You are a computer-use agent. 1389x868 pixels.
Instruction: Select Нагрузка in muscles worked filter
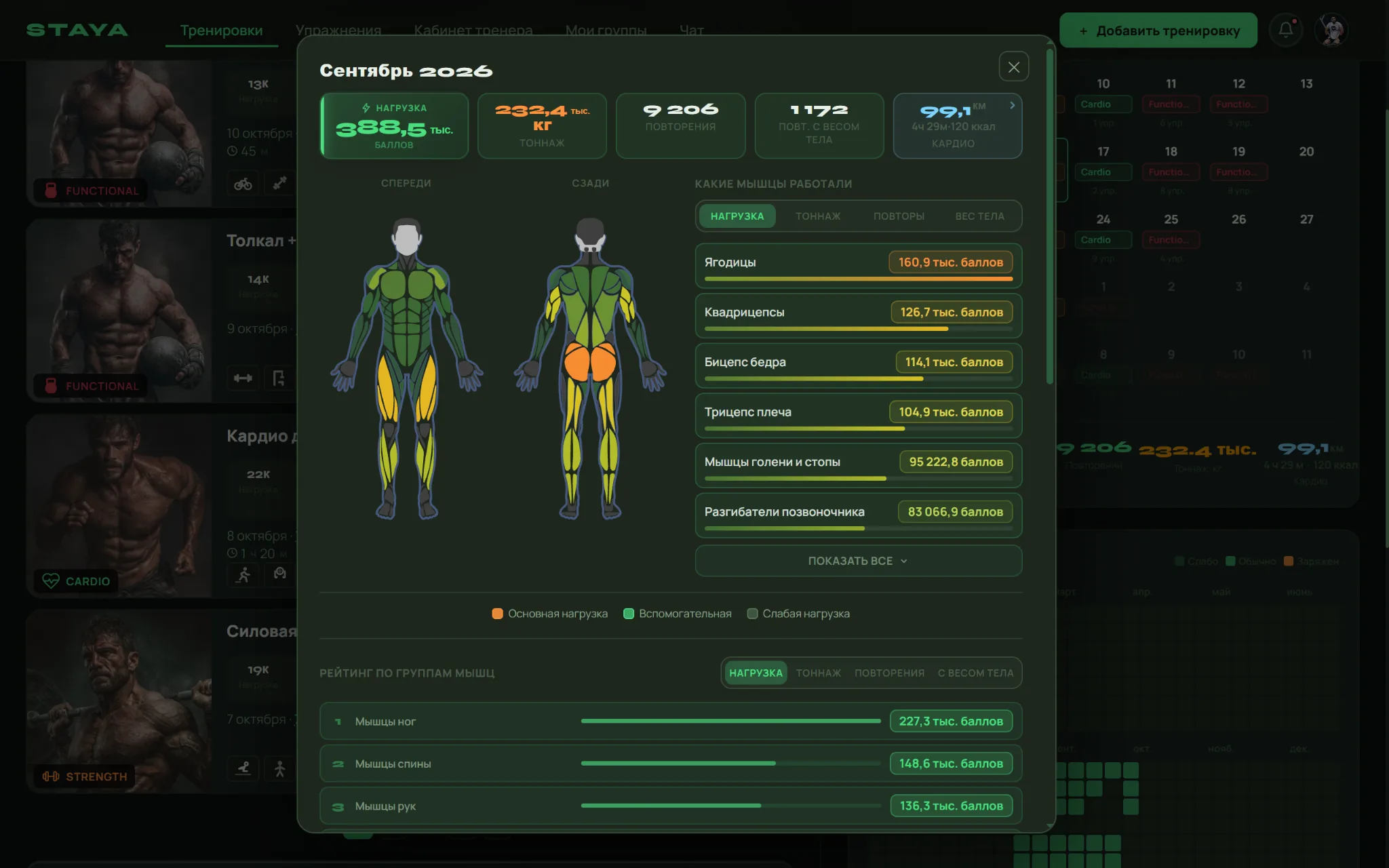[x=737, y=216]
